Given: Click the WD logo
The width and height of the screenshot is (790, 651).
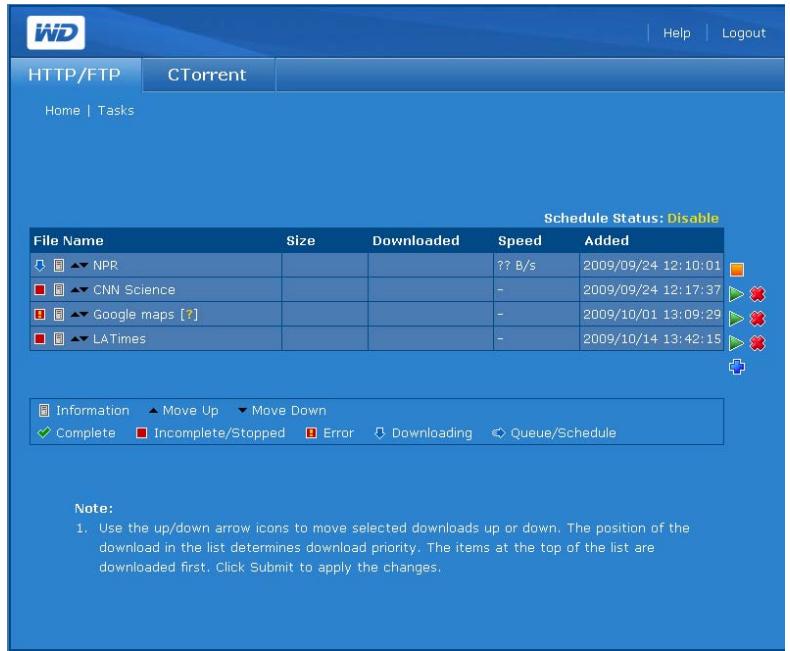Looking at the screenshot, I should [x=56, y=33].
